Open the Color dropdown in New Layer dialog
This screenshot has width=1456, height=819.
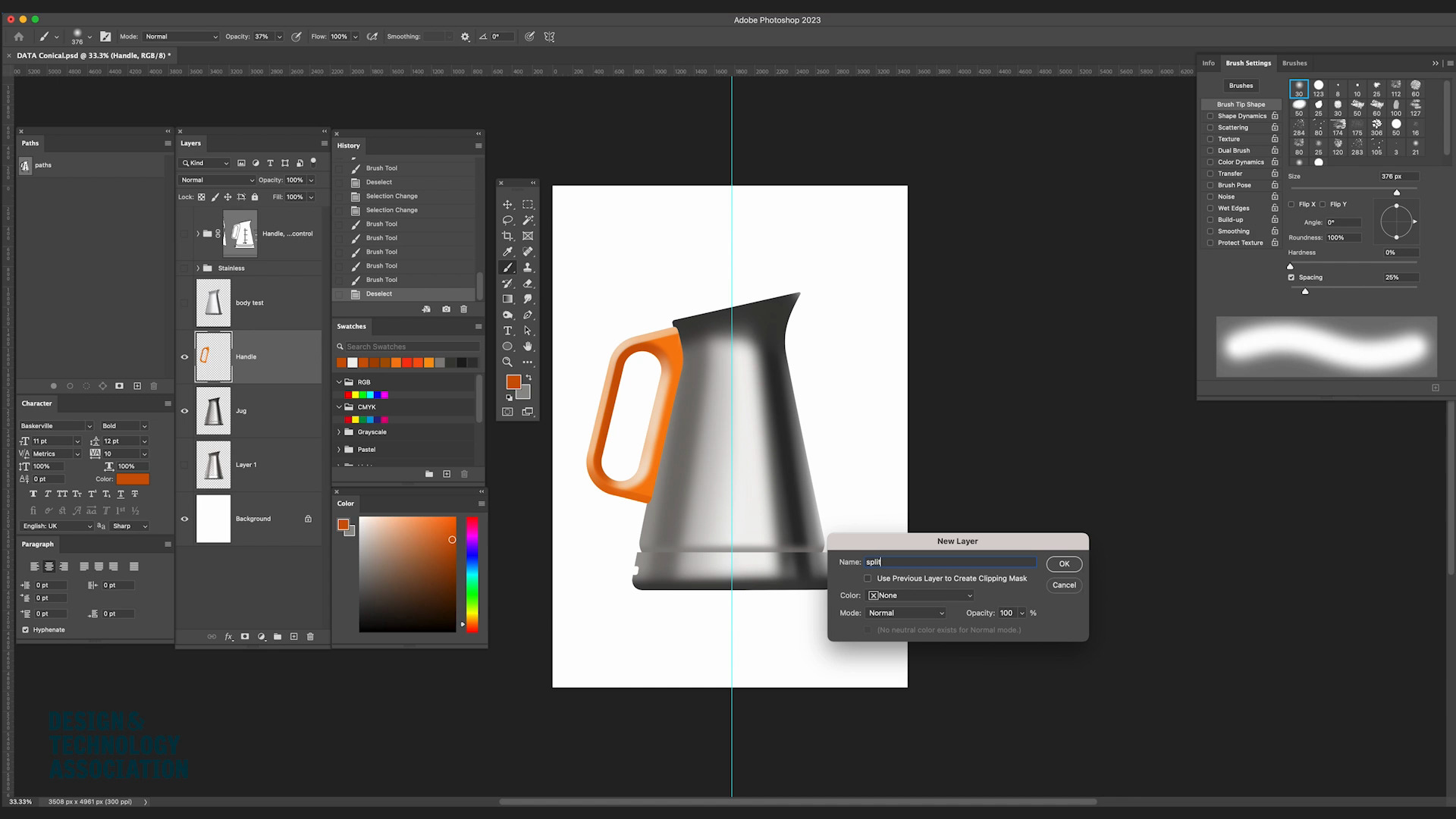tap(921, 596)
